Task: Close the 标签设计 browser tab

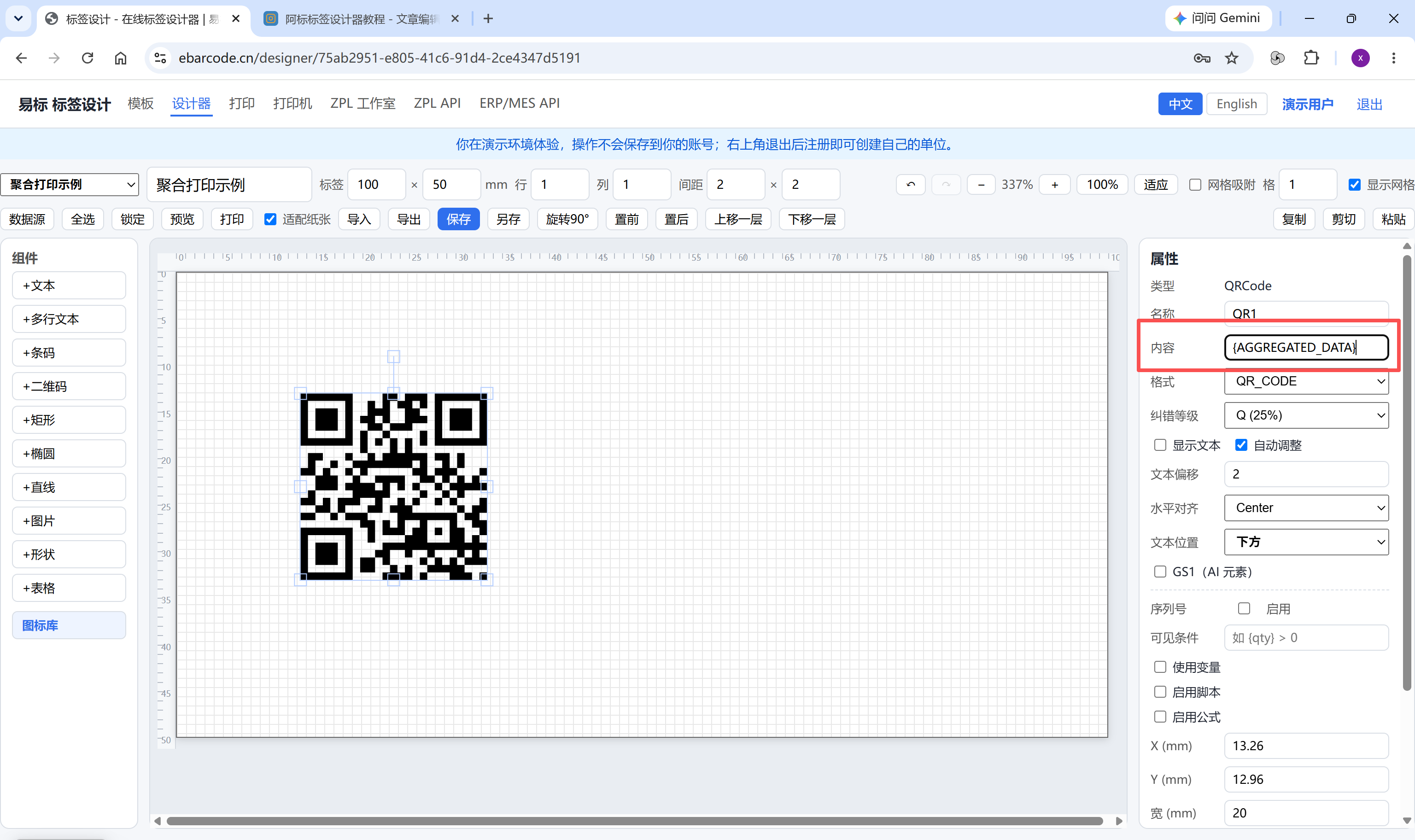Action: pos(236,19)
